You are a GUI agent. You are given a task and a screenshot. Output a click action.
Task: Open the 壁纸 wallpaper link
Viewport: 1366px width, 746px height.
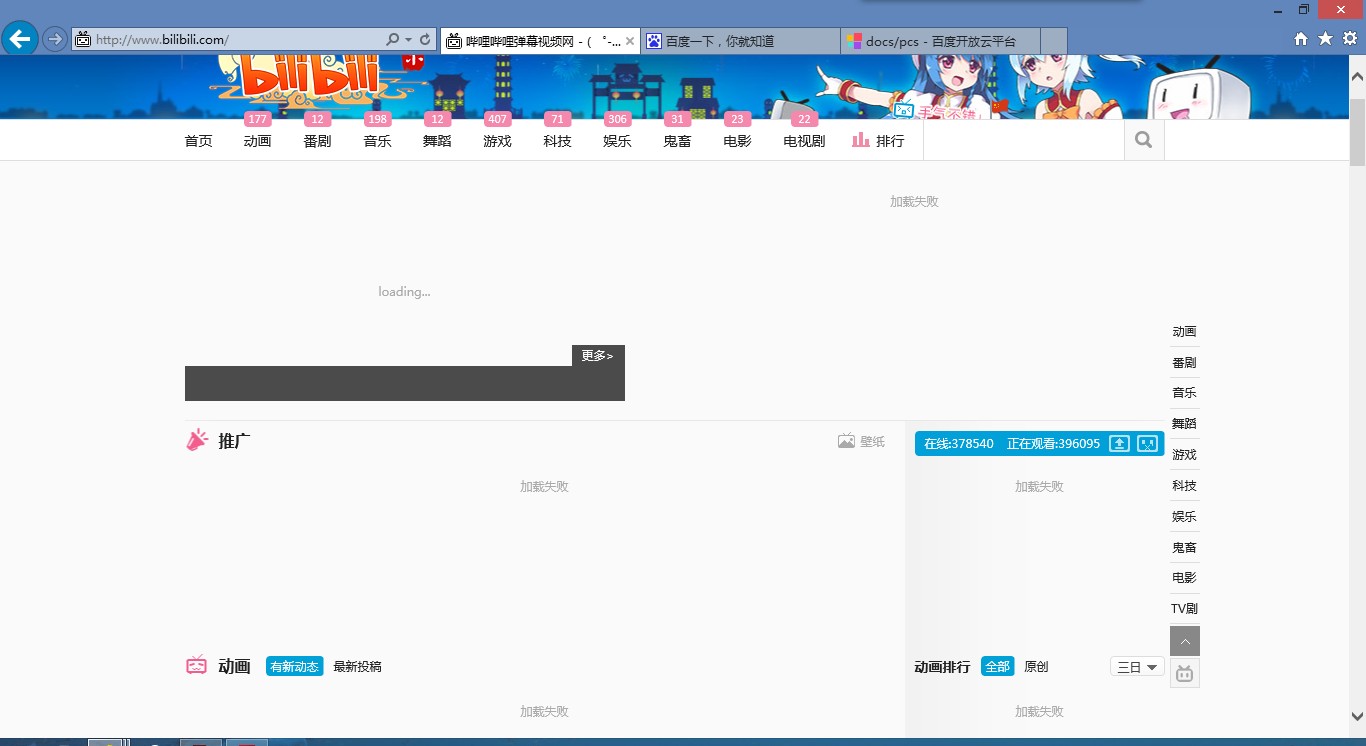tap(861, 441)
